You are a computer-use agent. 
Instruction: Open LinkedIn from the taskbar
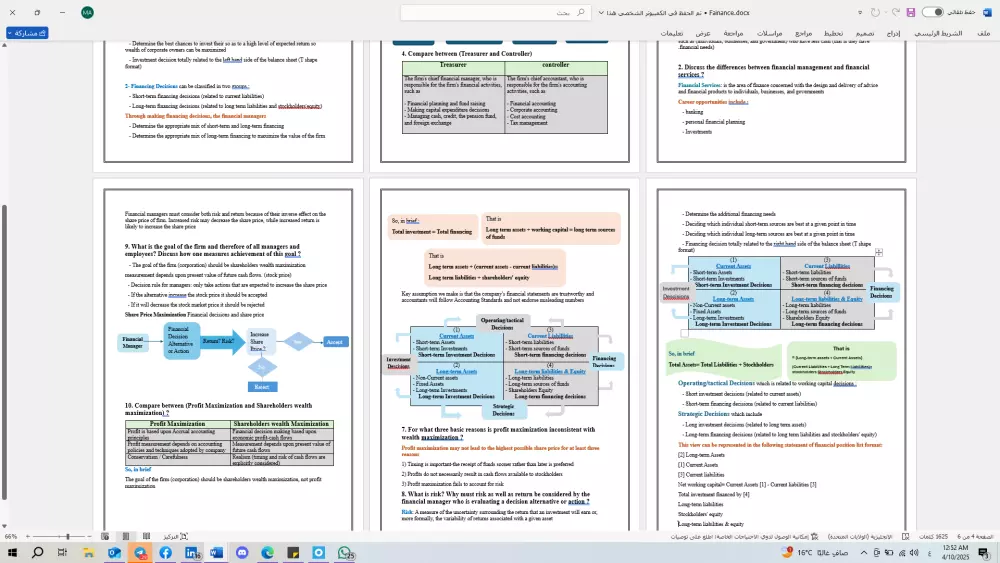(191, 552)
